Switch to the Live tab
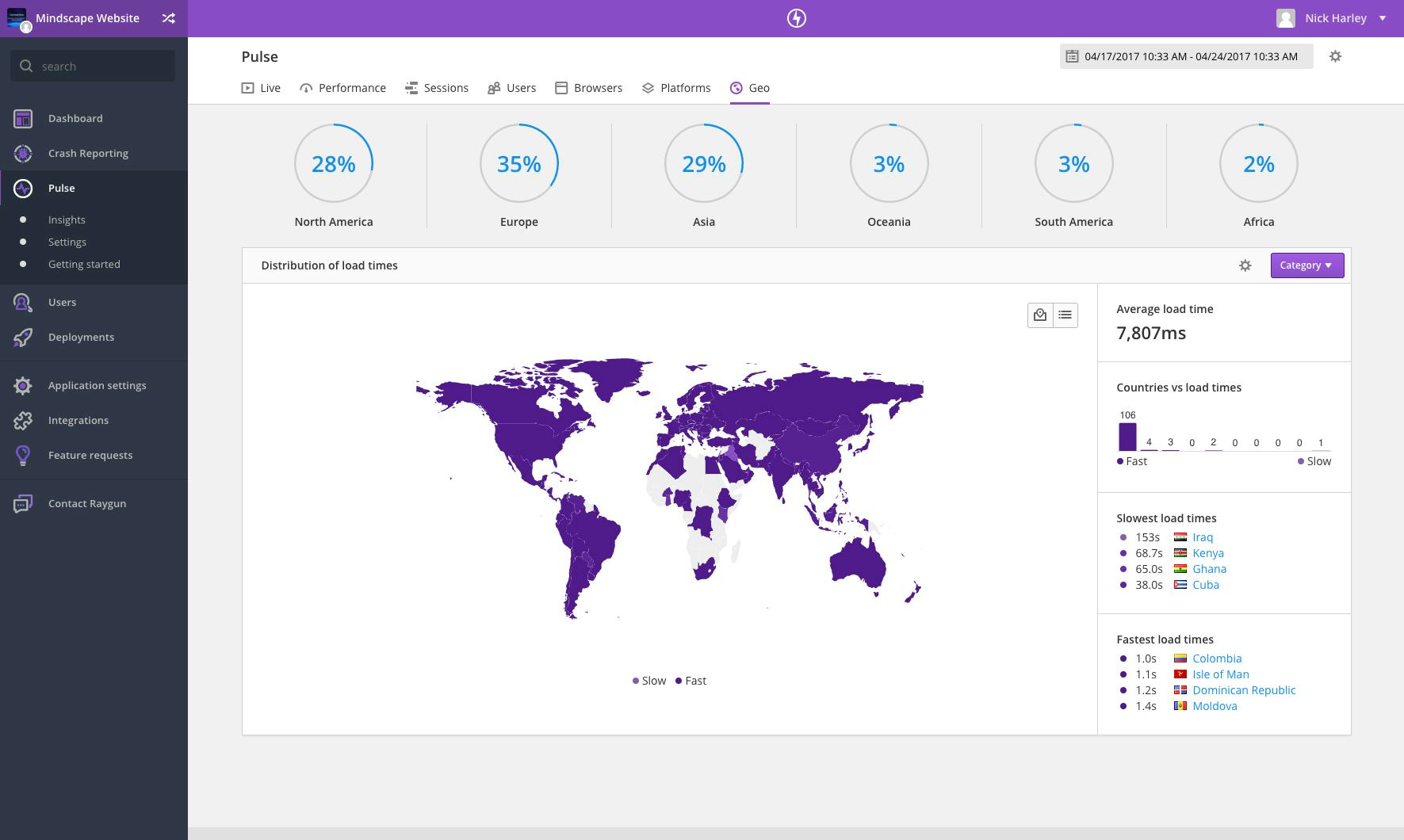The width and height of the screenshot is (1404, 840). (261, 88)
